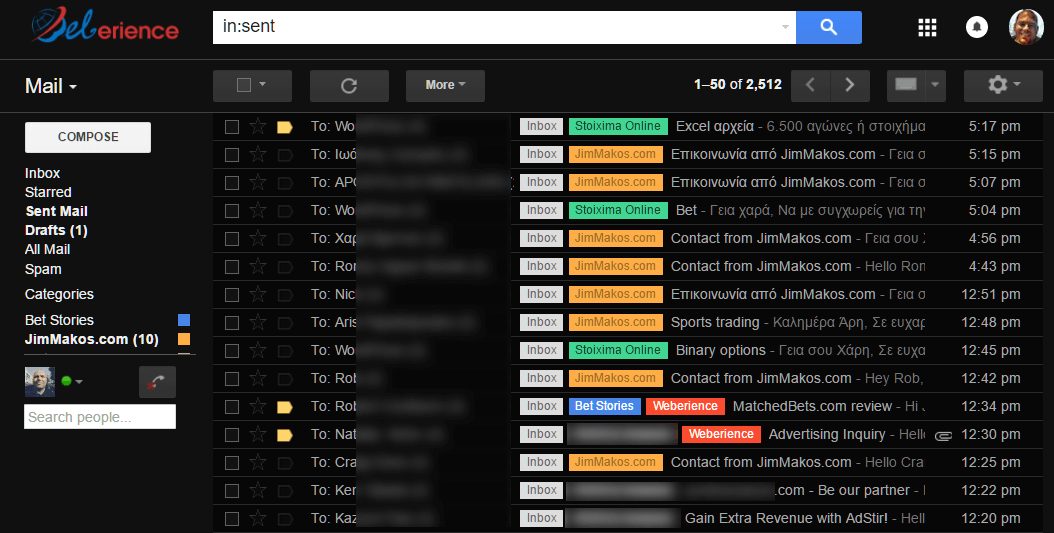Tick the select-all checkbox in toolbar
This screenshot has width=1054, height=533.
click(244, 85)
